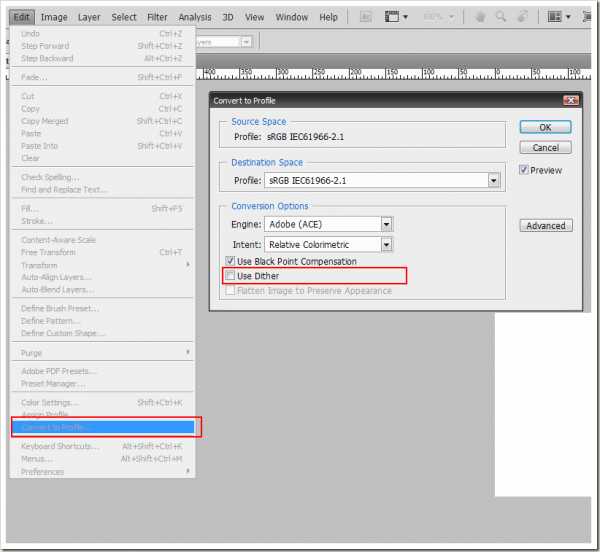Screen dimensions: 600x552
Task: Choose Copy Merged in Edit menu
Action: click(103, 121)
